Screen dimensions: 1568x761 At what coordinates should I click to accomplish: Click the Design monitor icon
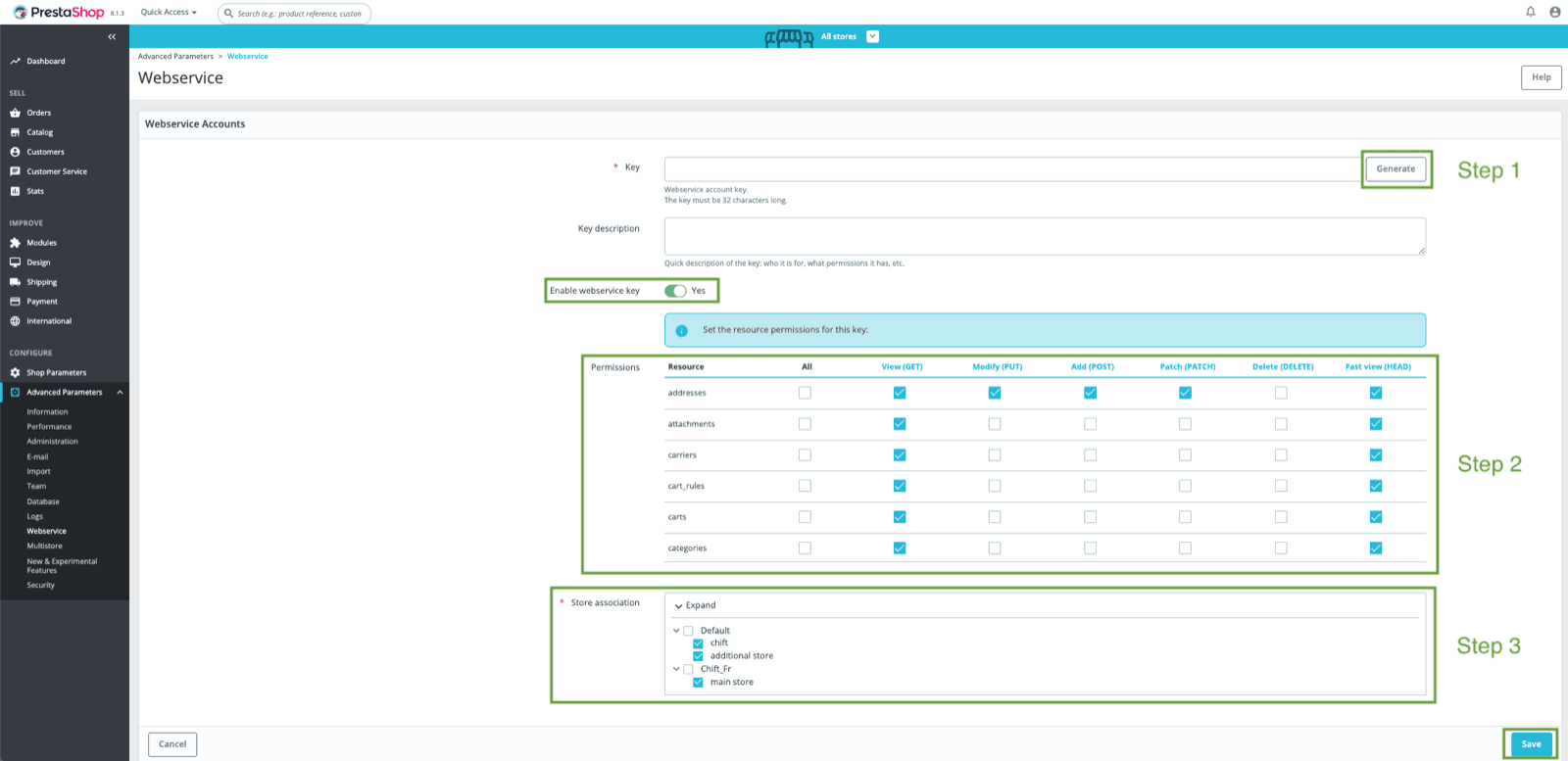tap(15, 262)
